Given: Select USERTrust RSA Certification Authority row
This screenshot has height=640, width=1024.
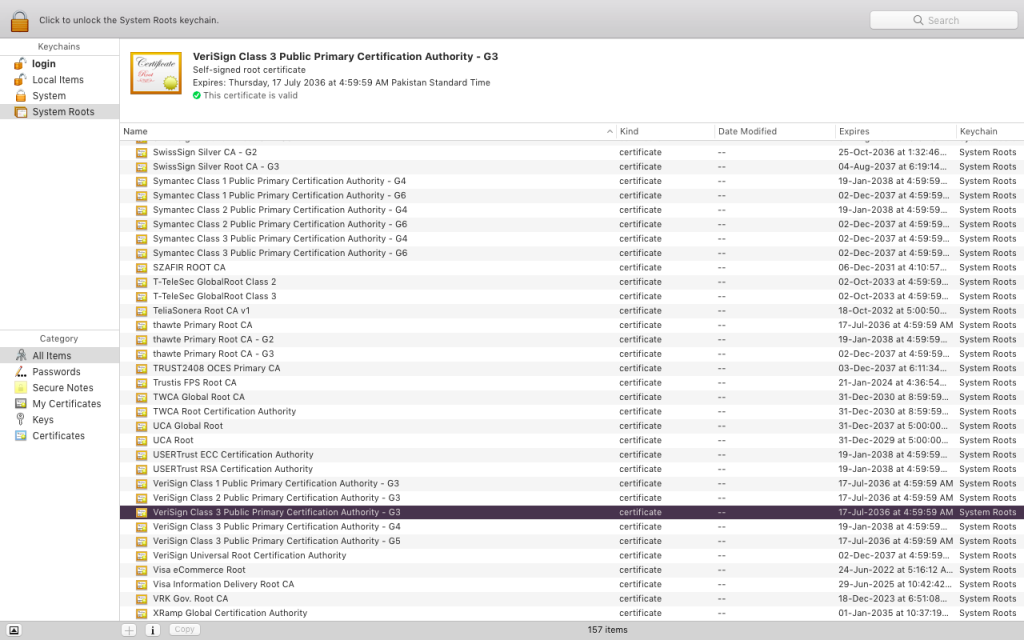Looking at the screenshot, I should click(572, 469).
